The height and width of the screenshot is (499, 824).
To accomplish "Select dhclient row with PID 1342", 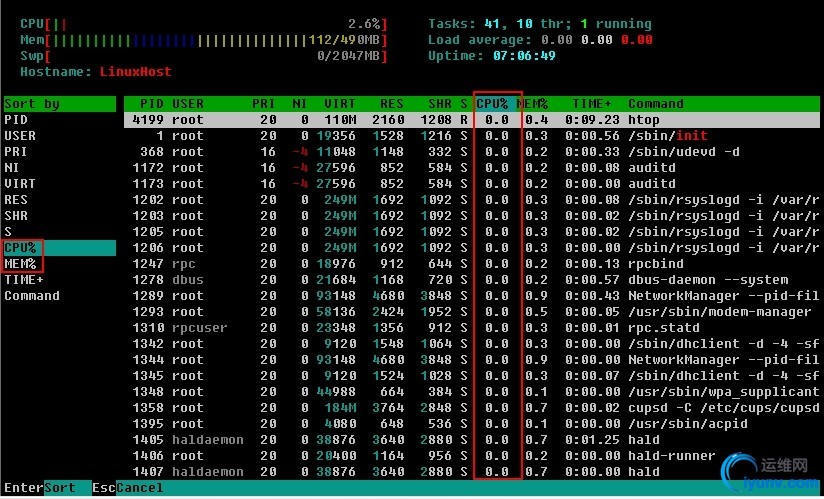I will 471,344.
